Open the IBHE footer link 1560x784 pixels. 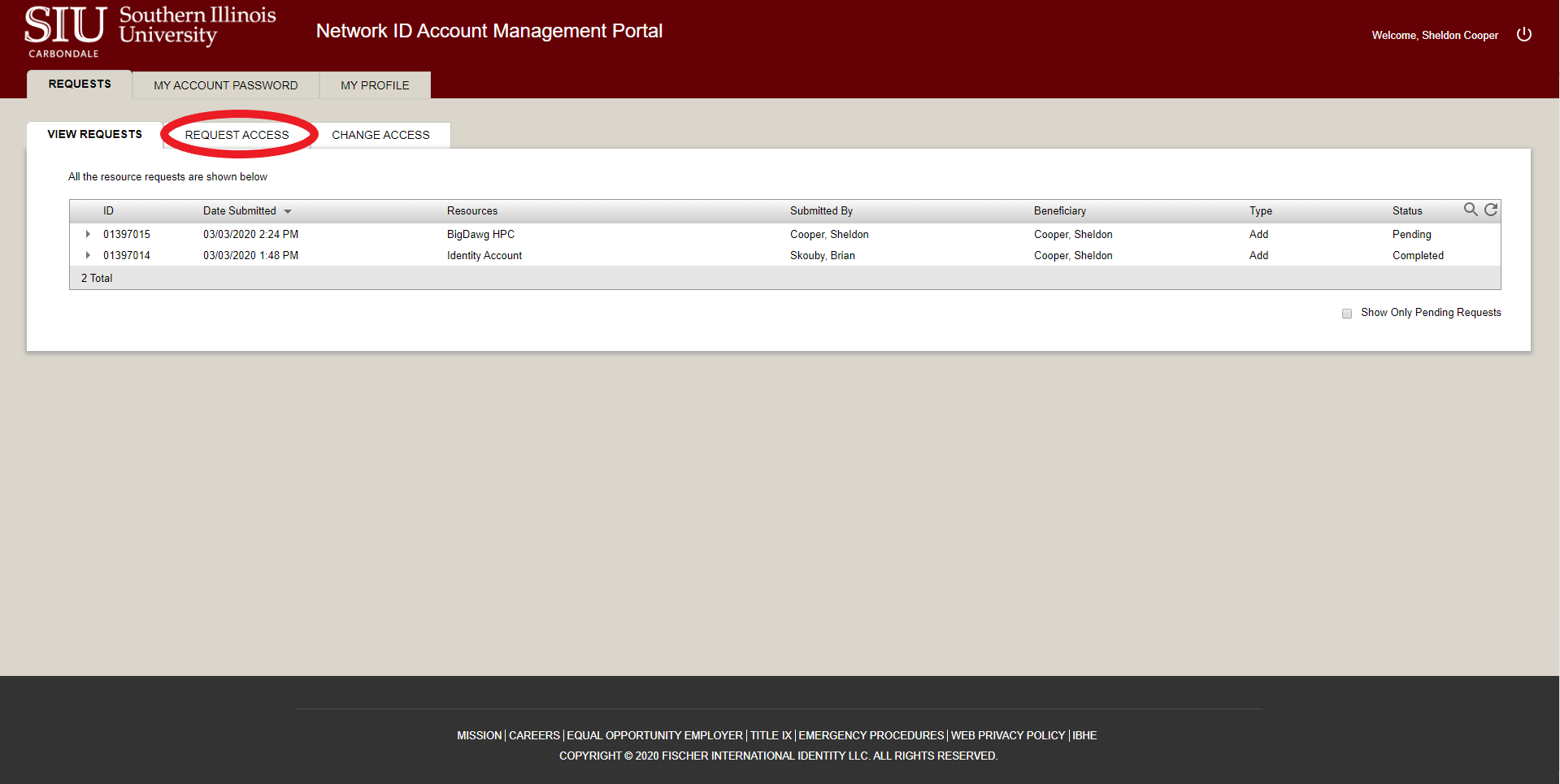[1084, 735]
